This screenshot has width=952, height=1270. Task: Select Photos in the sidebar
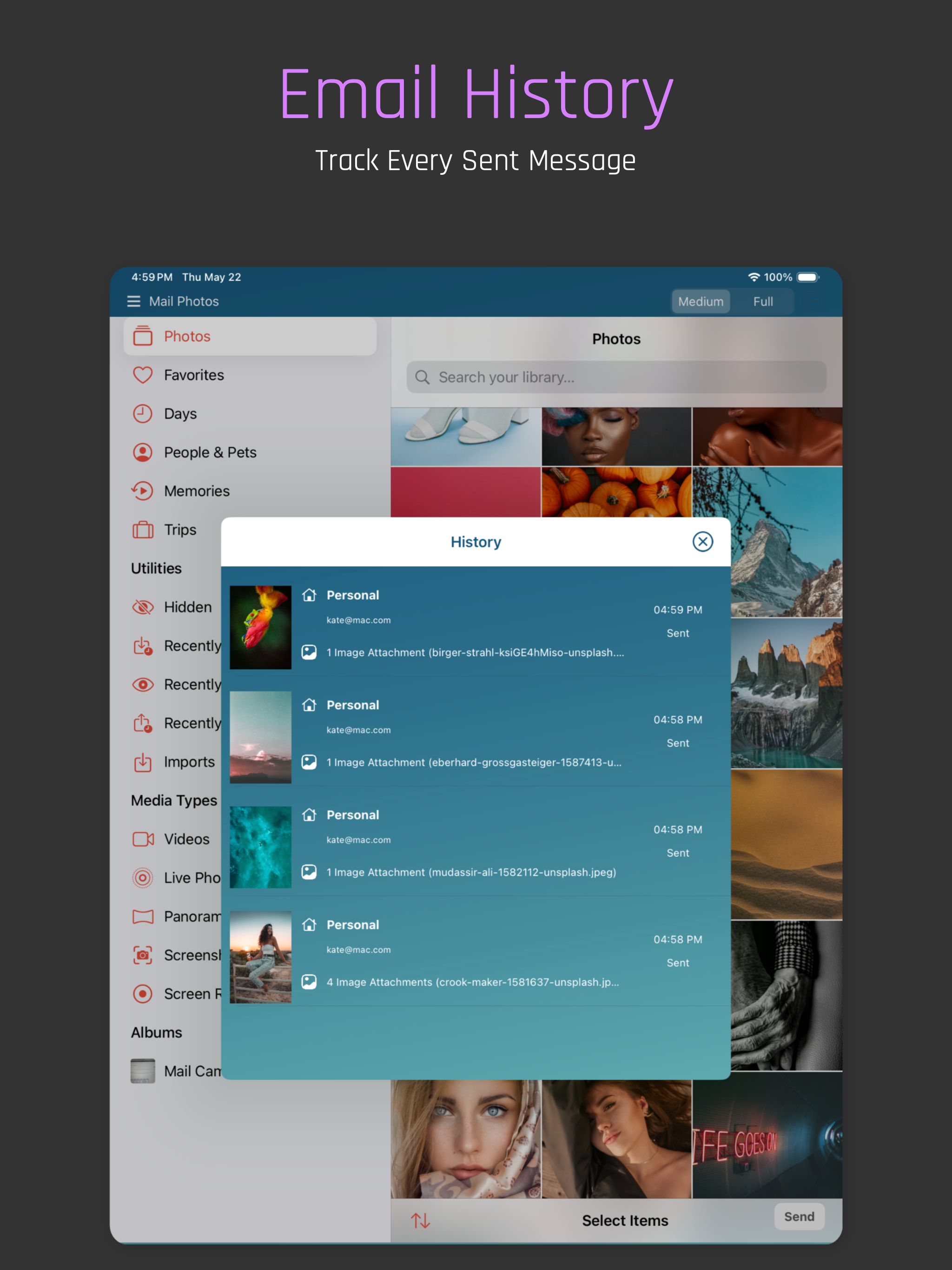point(251,337)
